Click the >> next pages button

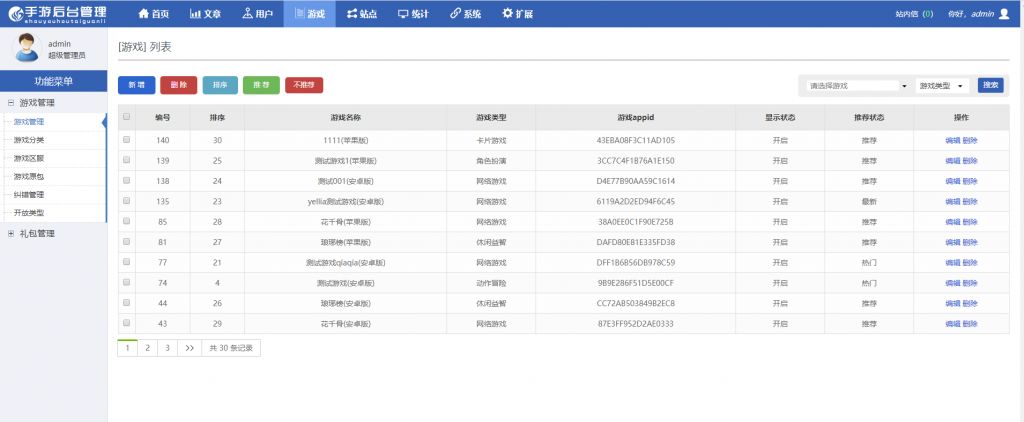click(189, 348)
